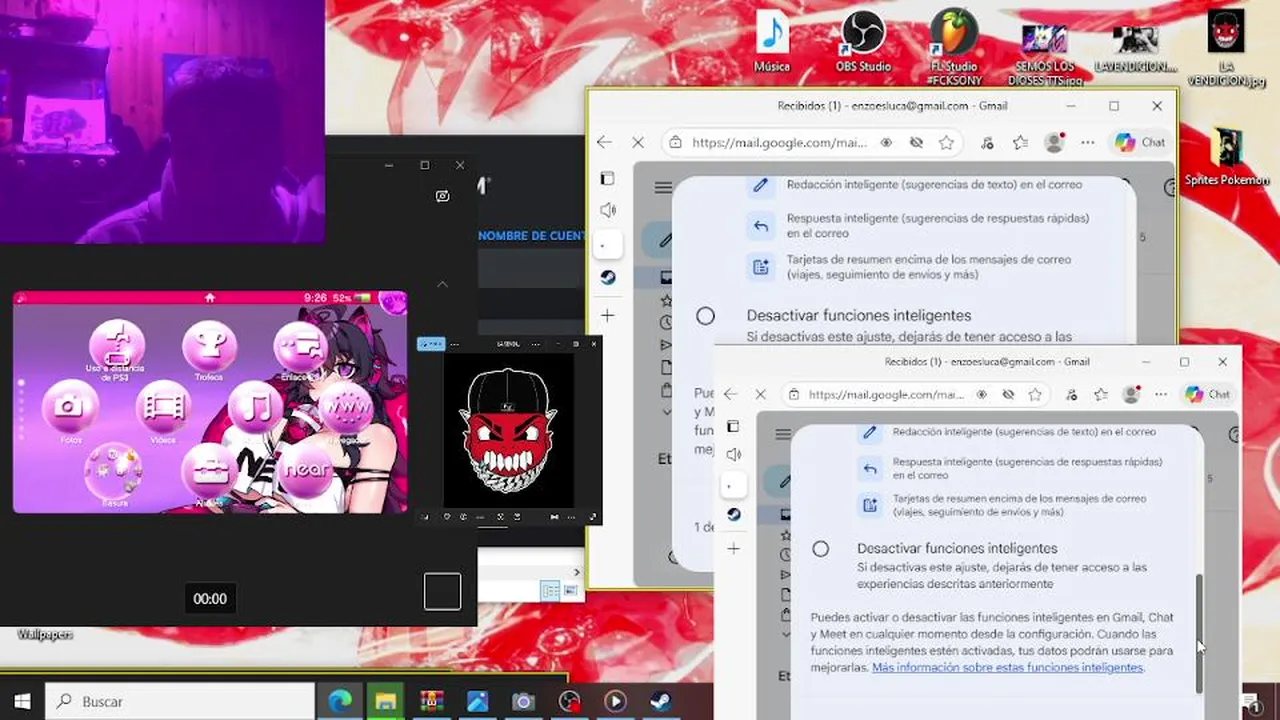
Task: Add favorite star in front Gmail window
Action: coord(1035,395)
